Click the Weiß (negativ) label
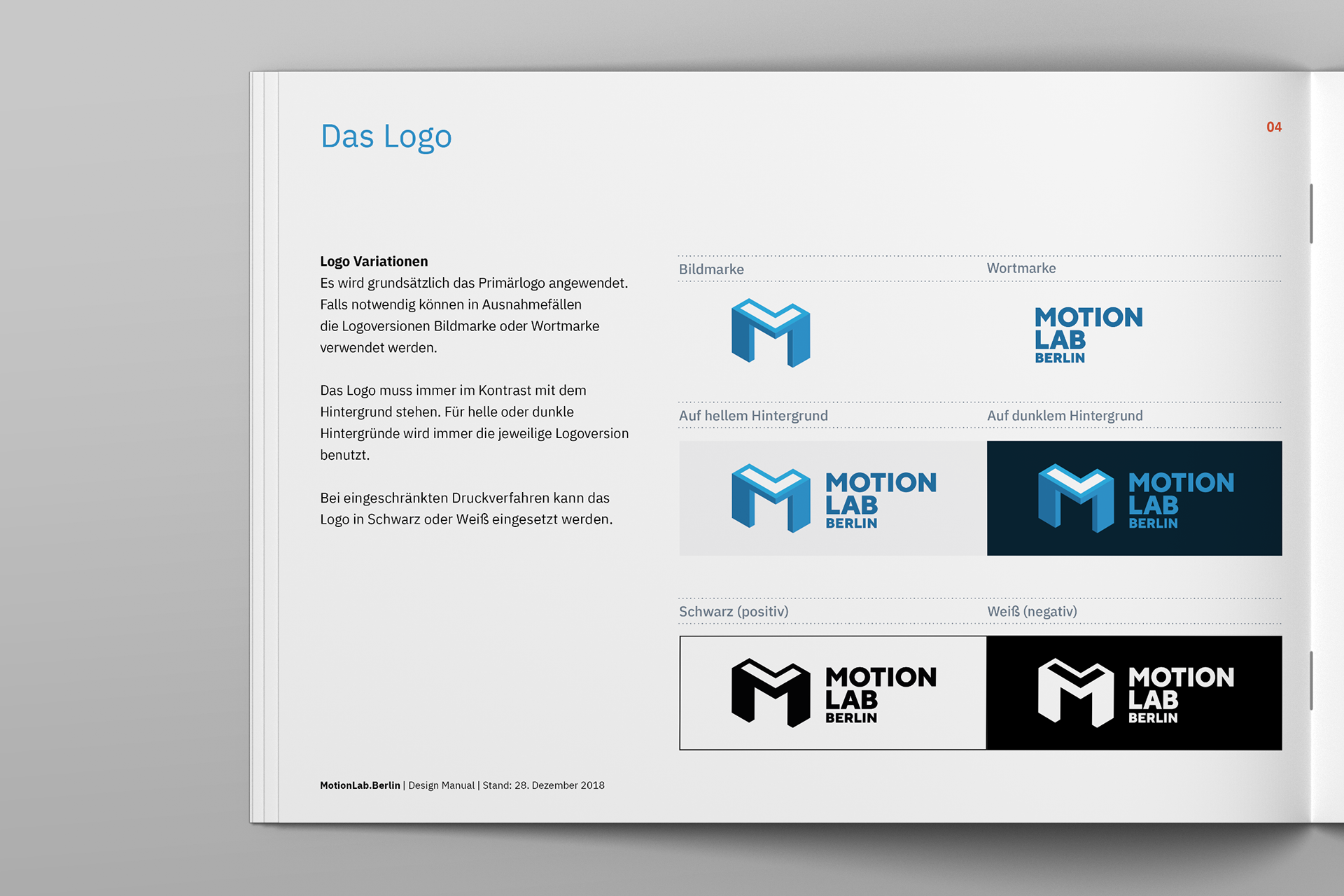Screen dimensions: 1344x896 1032,612
